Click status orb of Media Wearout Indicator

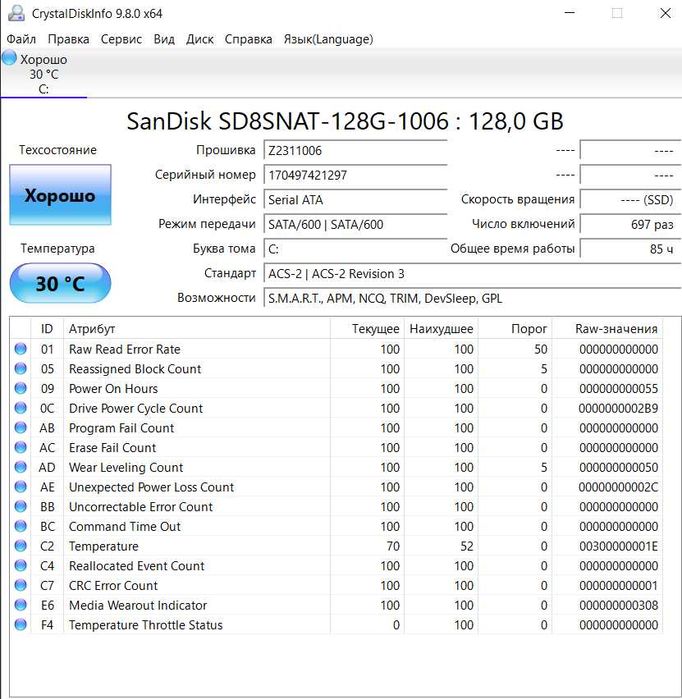21,604
